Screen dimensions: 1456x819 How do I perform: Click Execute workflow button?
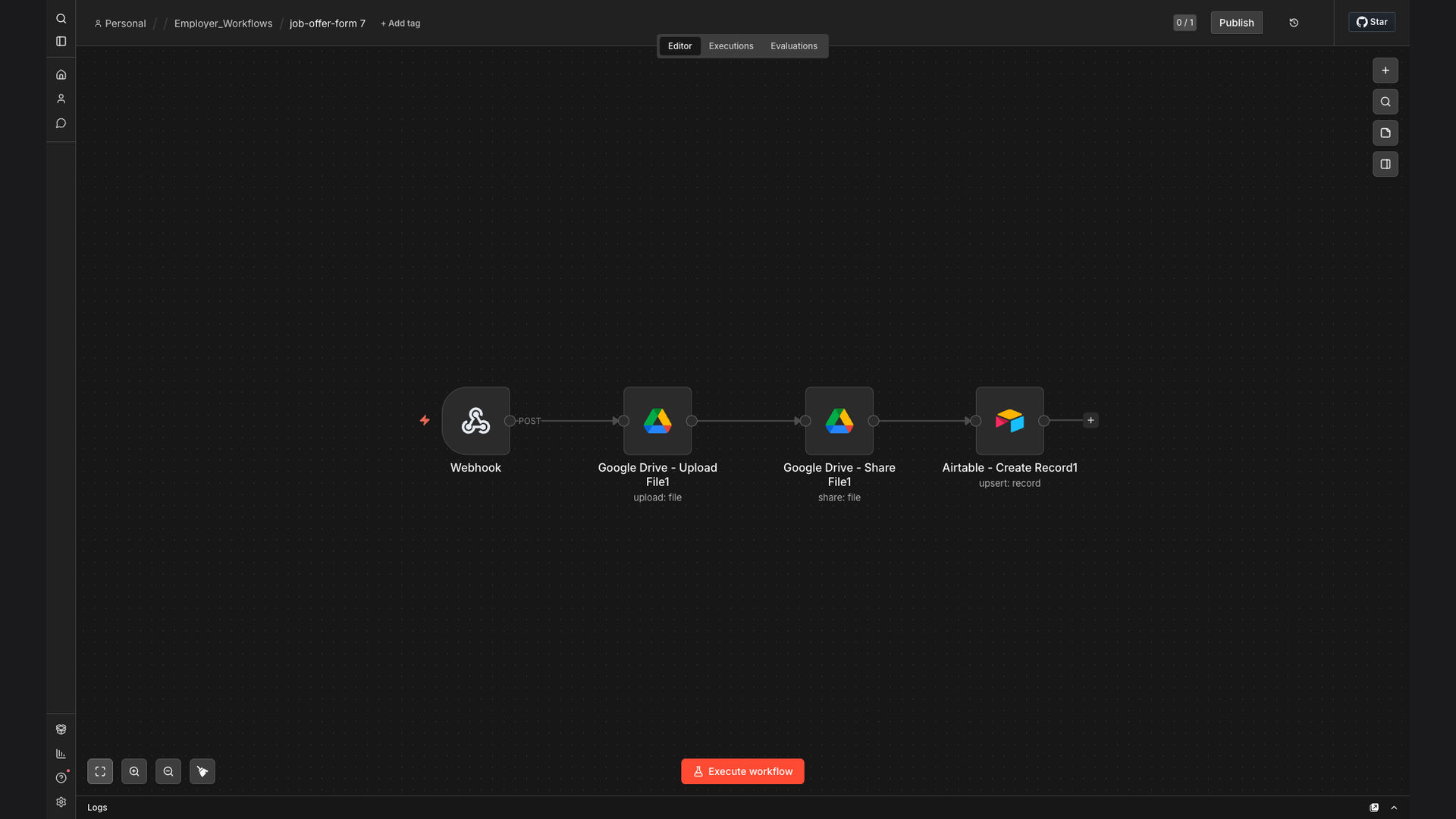[x=742, y=771]
